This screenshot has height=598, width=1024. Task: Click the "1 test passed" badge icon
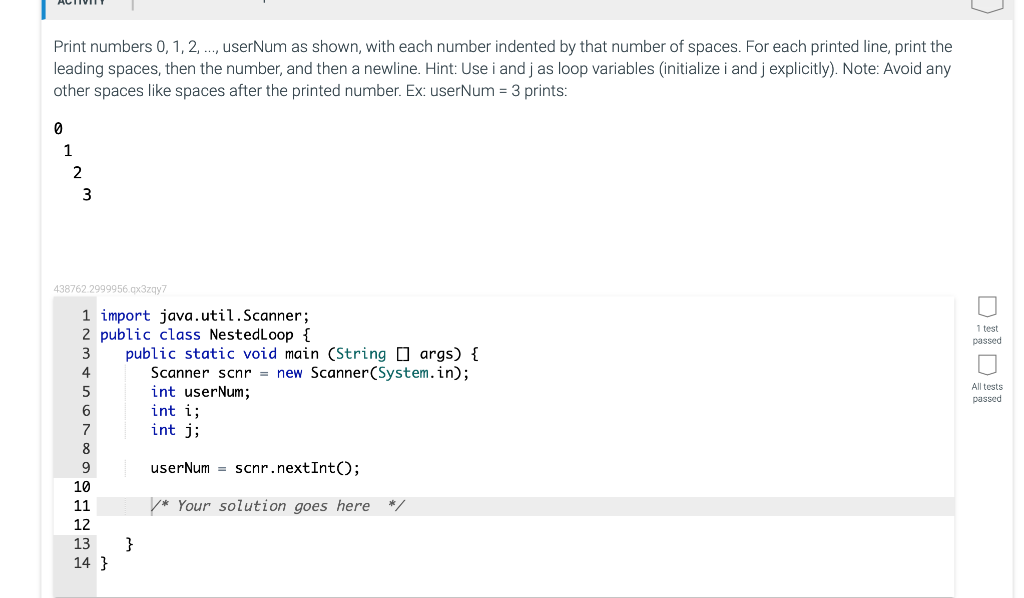(x=987, y=308)
